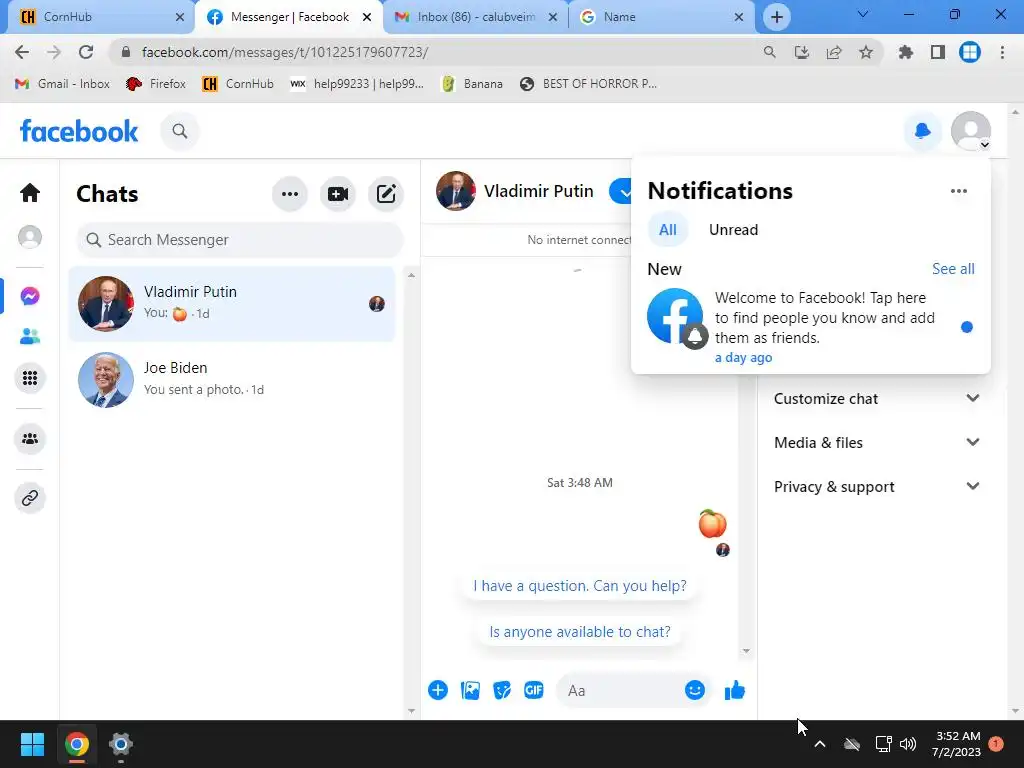The height and width of the screenshot is (768, 1024).
Task: Click the Facebook logo
Action: 79,131
